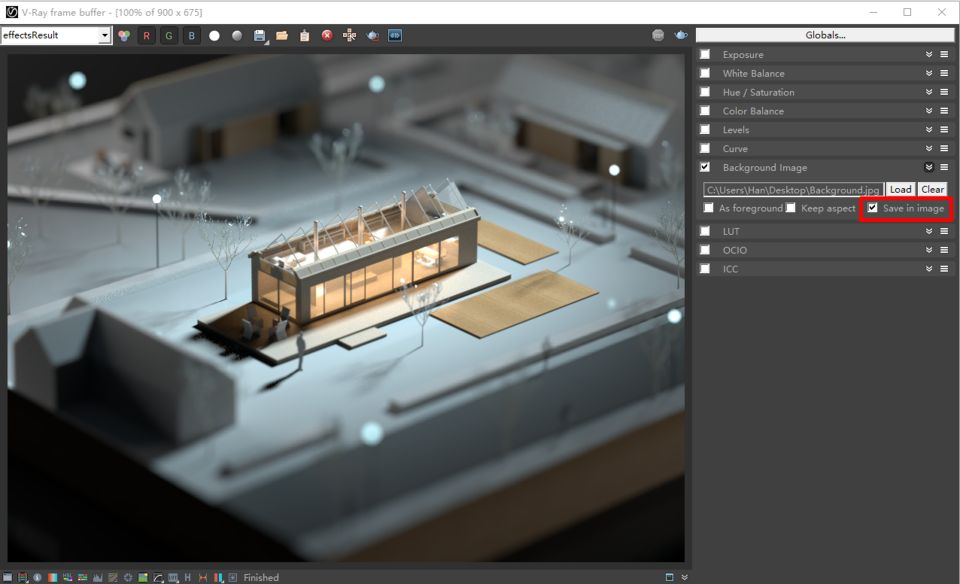Collapse the Background Image rollout
This screenshot has height=584, width=960.
[x=929, y=168]
